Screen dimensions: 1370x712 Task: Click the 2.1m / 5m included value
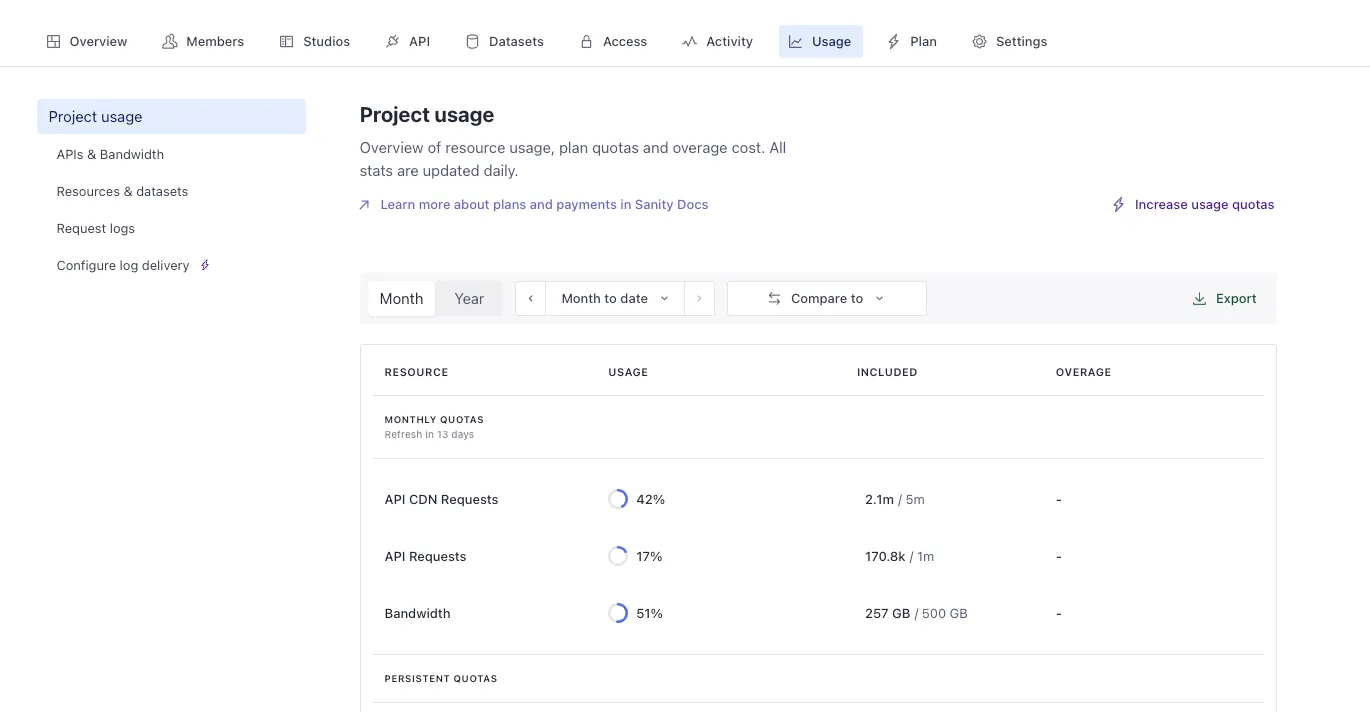tap(895, 500)
